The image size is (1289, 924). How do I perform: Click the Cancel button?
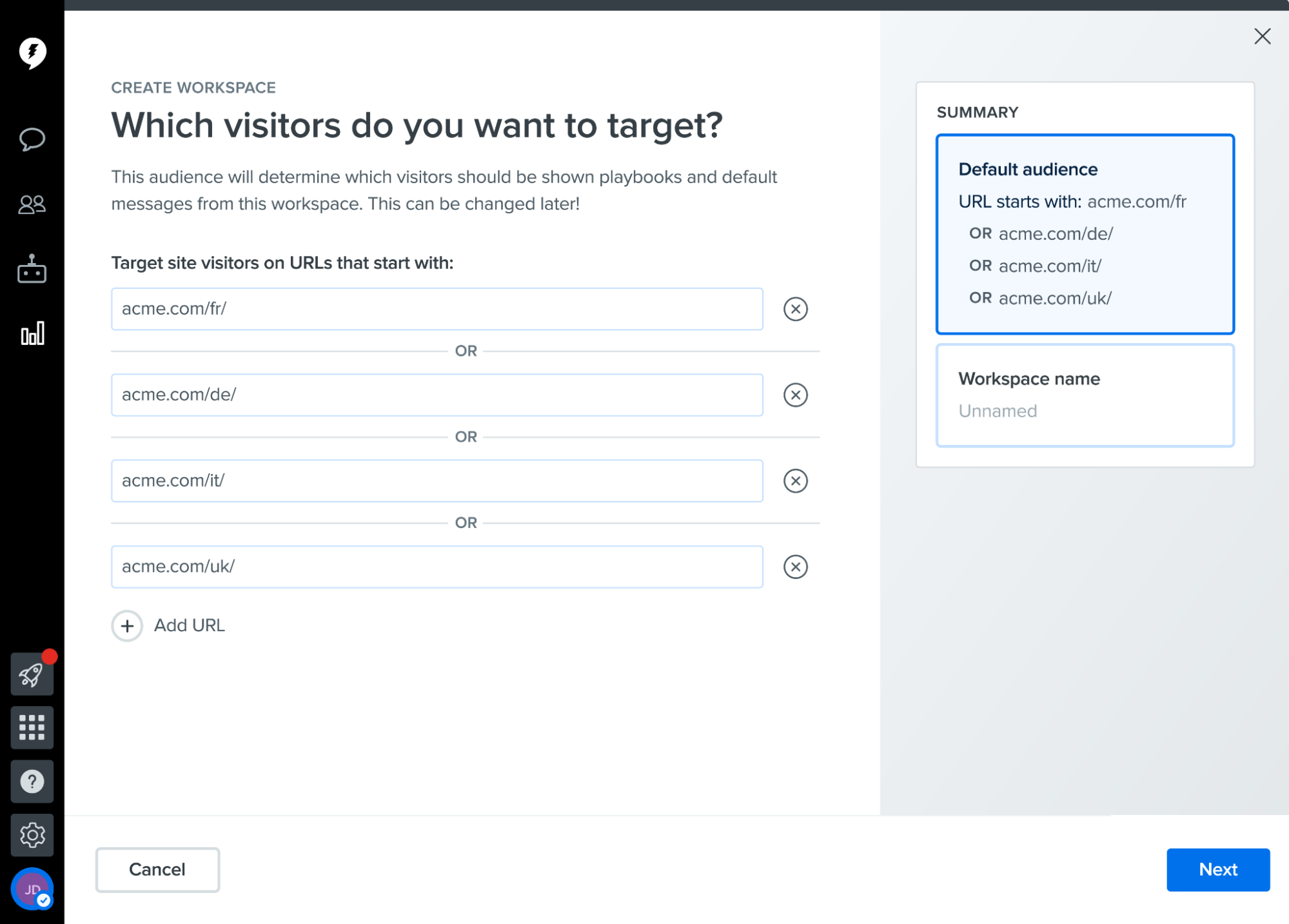[x=157, y=869]
